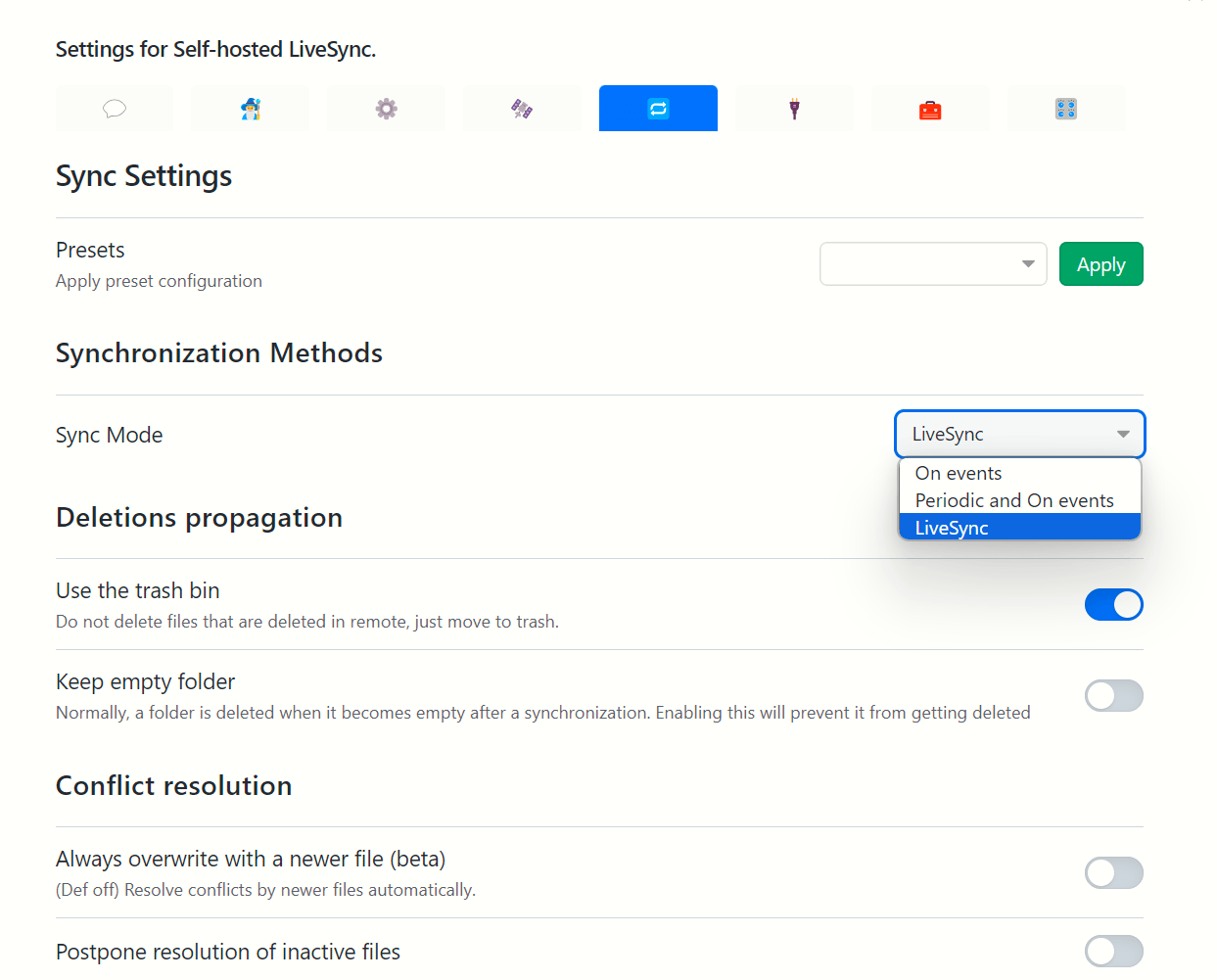This screenshot has height=980, width=1217.
Task: Click the Sync Mode label
Action: (110, 435)
